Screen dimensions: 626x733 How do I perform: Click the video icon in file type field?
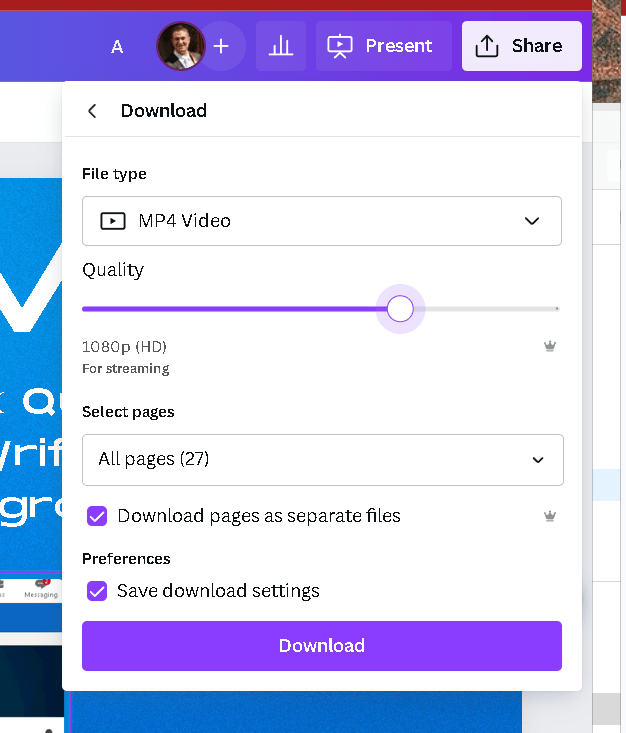pyautogui.click(x=113, y=221)
